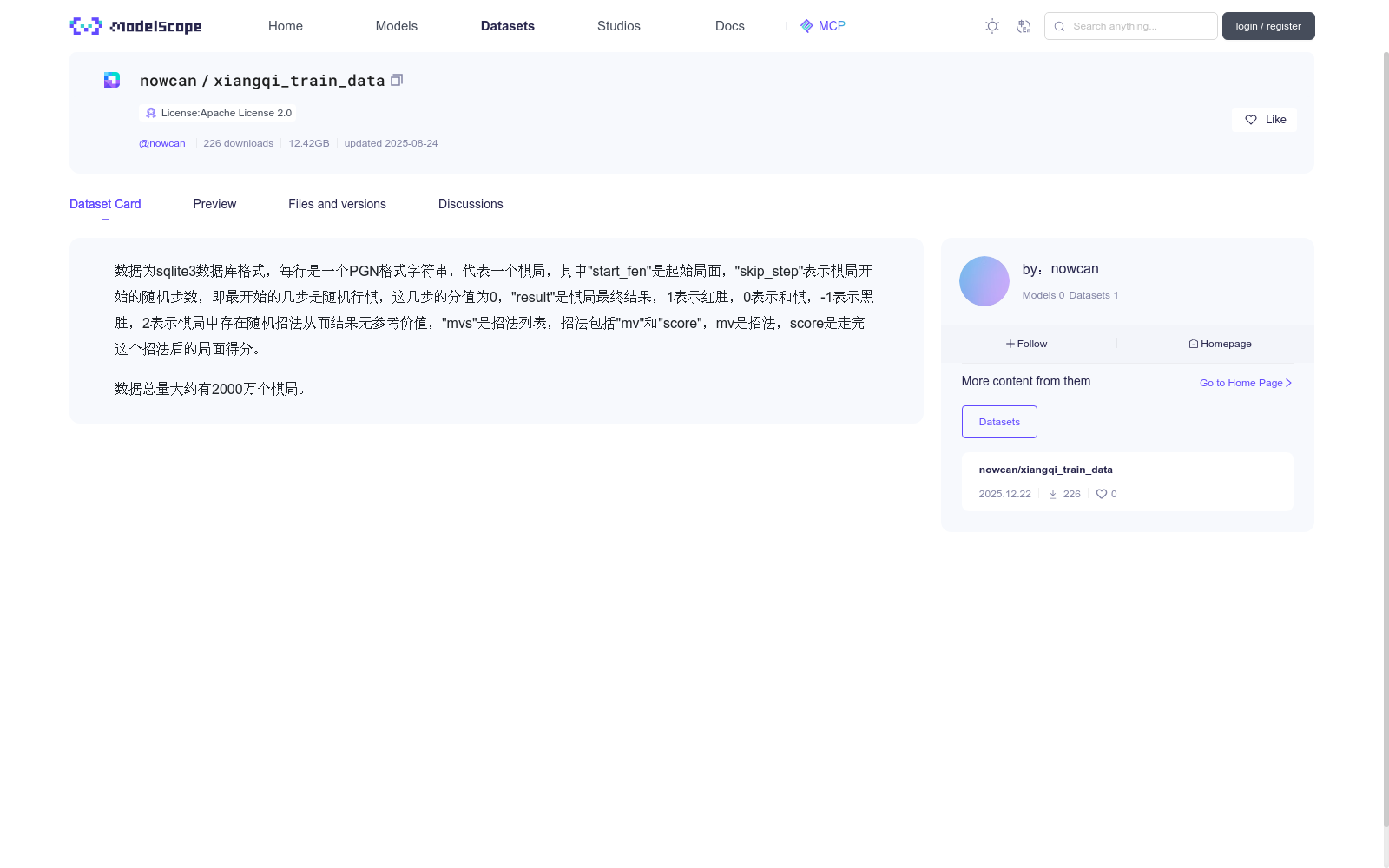This screenshot has height=868, width=1389.
Task: Switch to the Preview tab
Action: pyautogui.click(x=214, y=204)
